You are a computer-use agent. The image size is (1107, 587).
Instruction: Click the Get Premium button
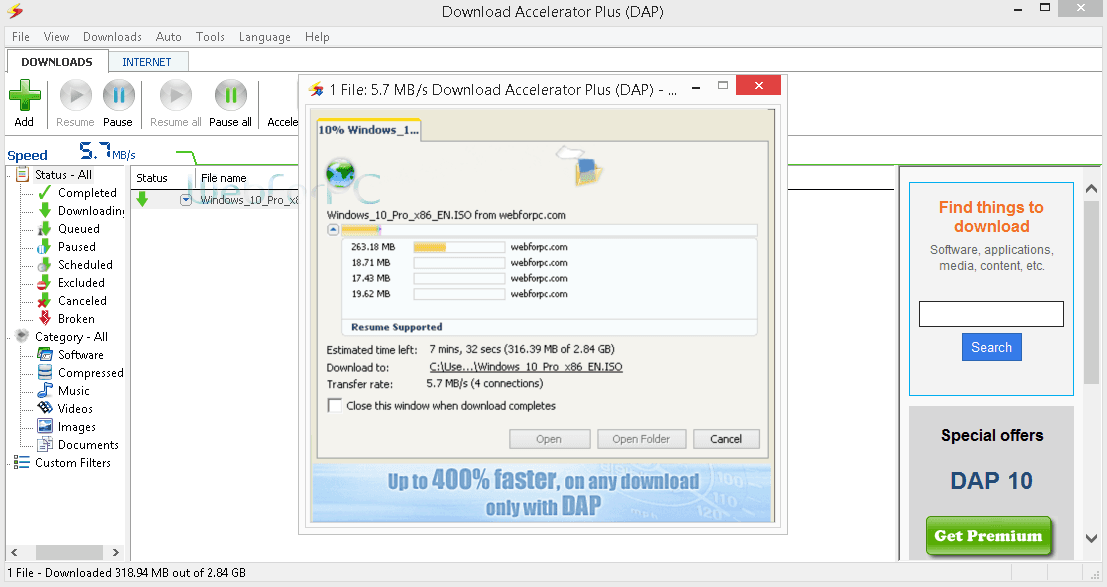(x=988, y=535)
